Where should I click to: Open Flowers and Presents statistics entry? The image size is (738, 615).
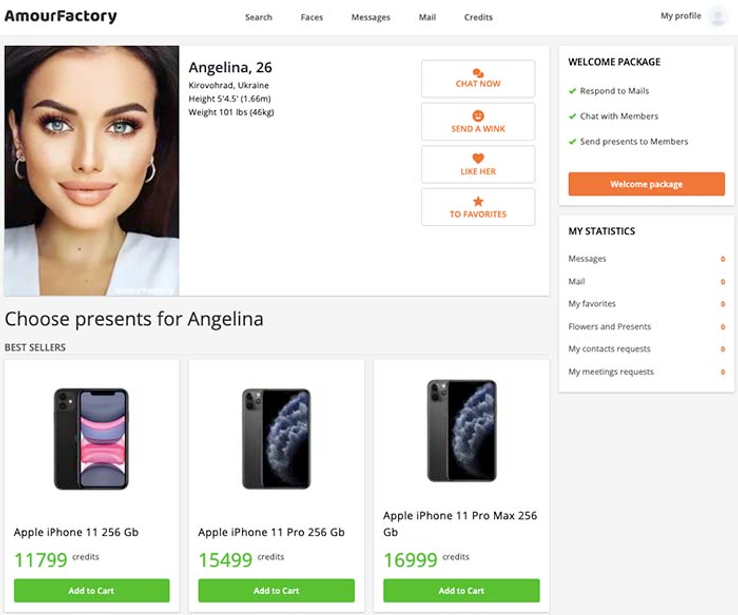click(609, 327)
